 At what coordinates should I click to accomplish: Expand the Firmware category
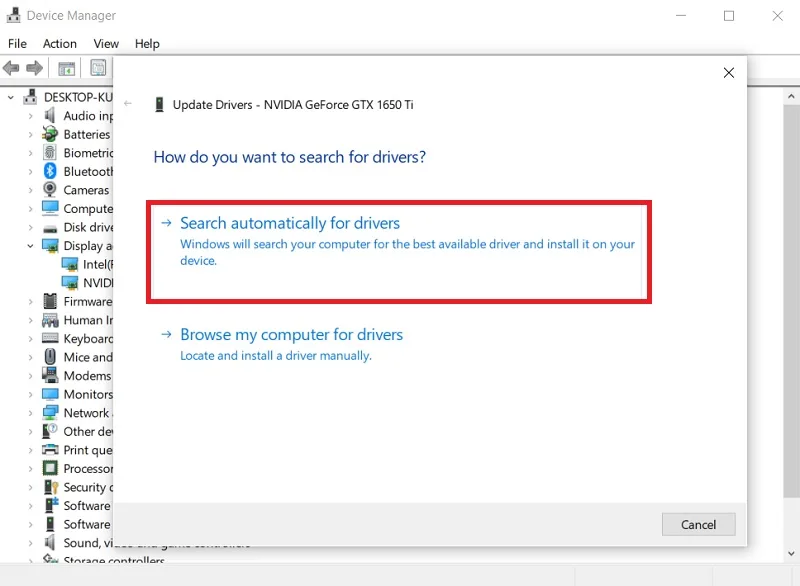[30, 302]
